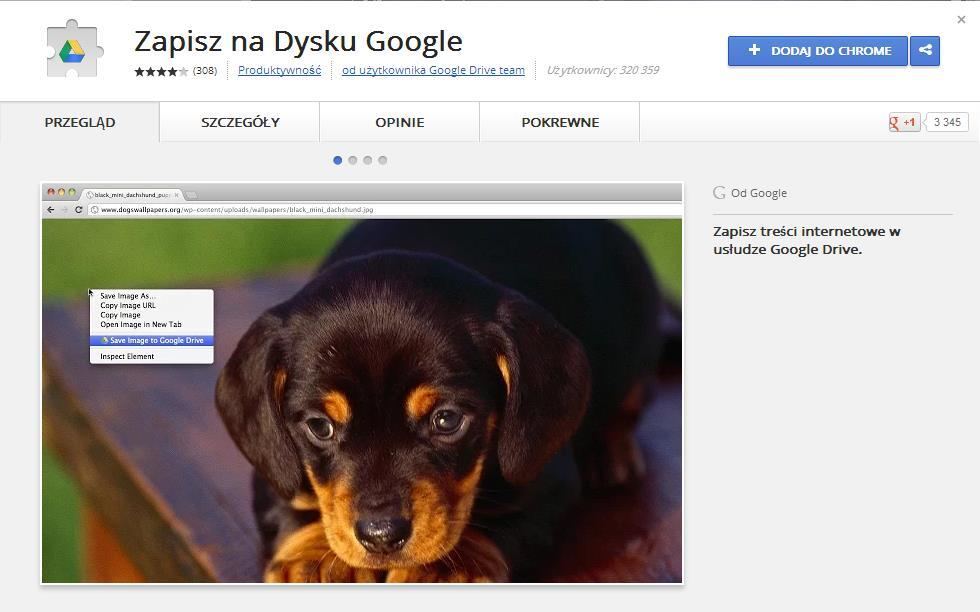The height and width of the screenshot is (612, 980).
Task: Follow the Google Drive team author link
Action: point(433,70)
